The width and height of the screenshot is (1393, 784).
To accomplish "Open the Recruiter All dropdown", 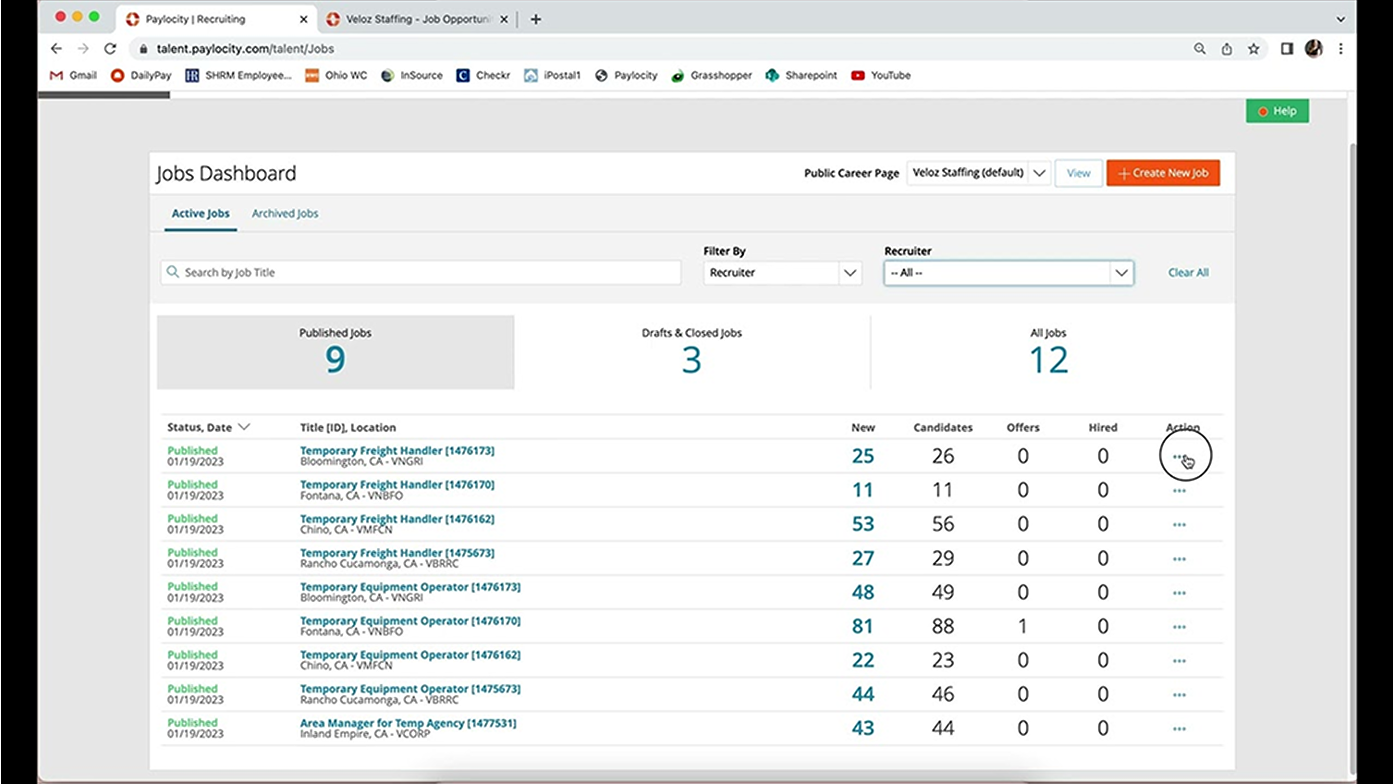I will click(x=1008, y=272).
